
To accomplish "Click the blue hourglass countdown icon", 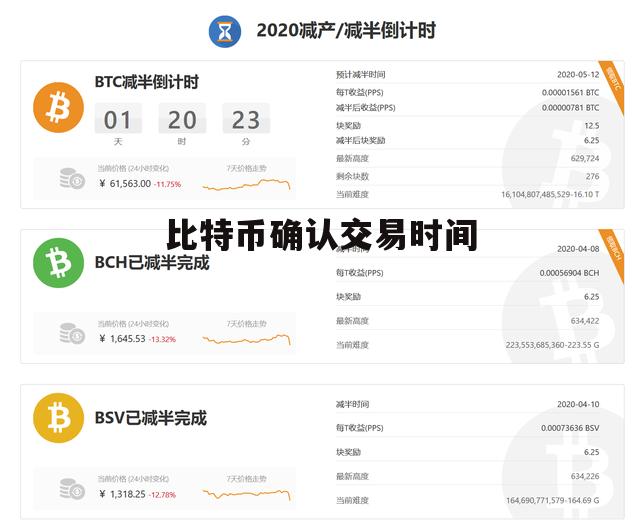I will point(224,31).
